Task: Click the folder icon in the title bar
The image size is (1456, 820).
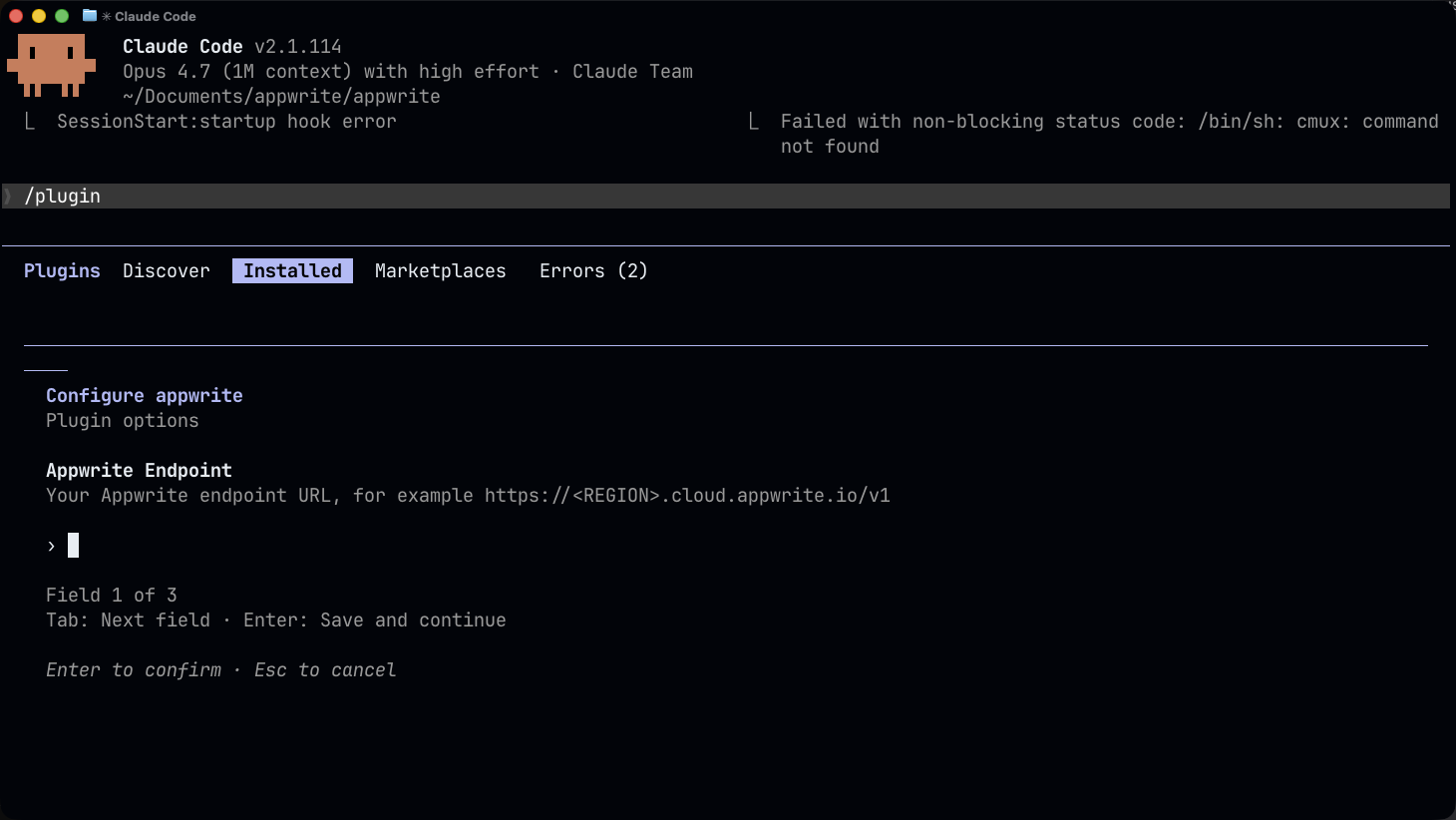Action: 89,16
